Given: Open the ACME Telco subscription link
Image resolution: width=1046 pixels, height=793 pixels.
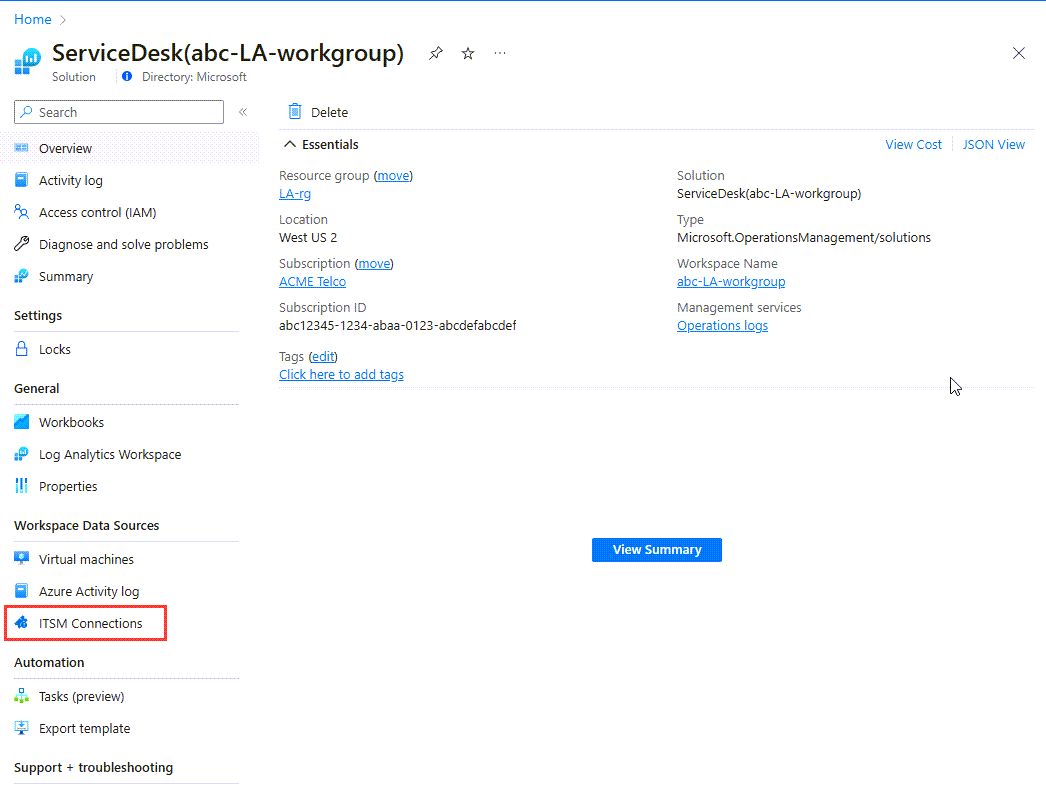Looking at the screenshot, I should (312, 281).
